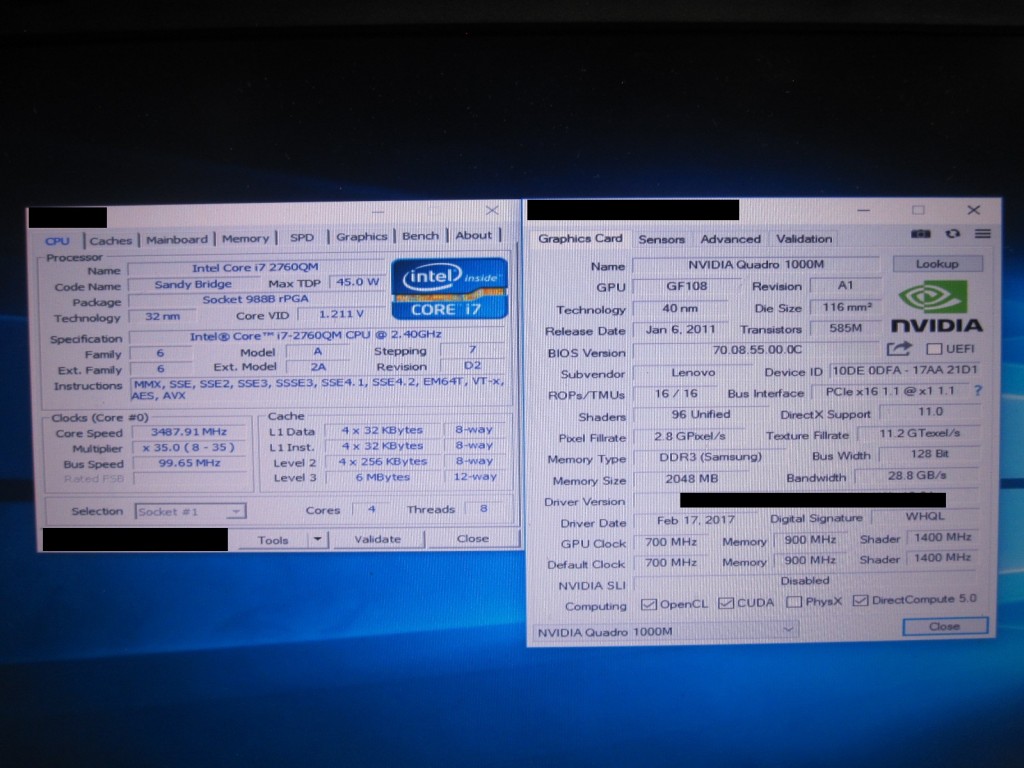Click the Driver Date value Feb 17, 2017
Screen dimensions: 1024x768
pos(696,520)
